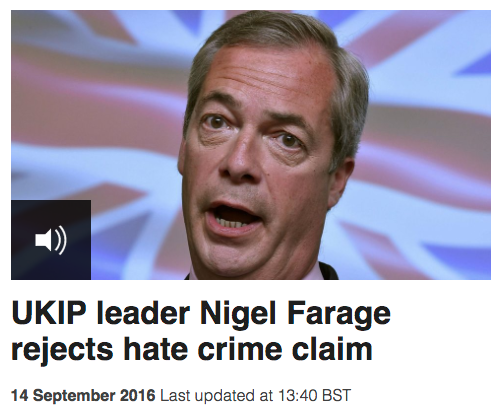Click the word 'hate' in the headline
The image size is (500, 405).
155,348
